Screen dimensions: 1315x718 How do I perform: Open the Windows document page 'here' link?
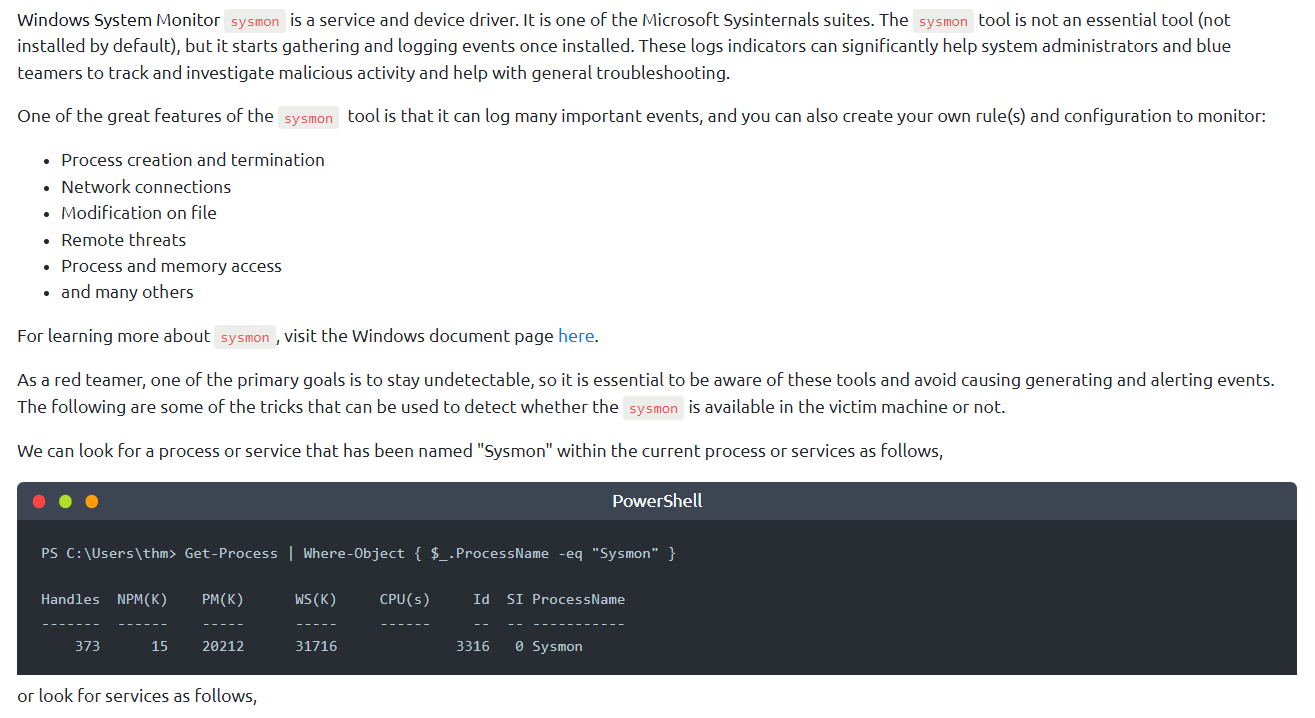(576, 336)
